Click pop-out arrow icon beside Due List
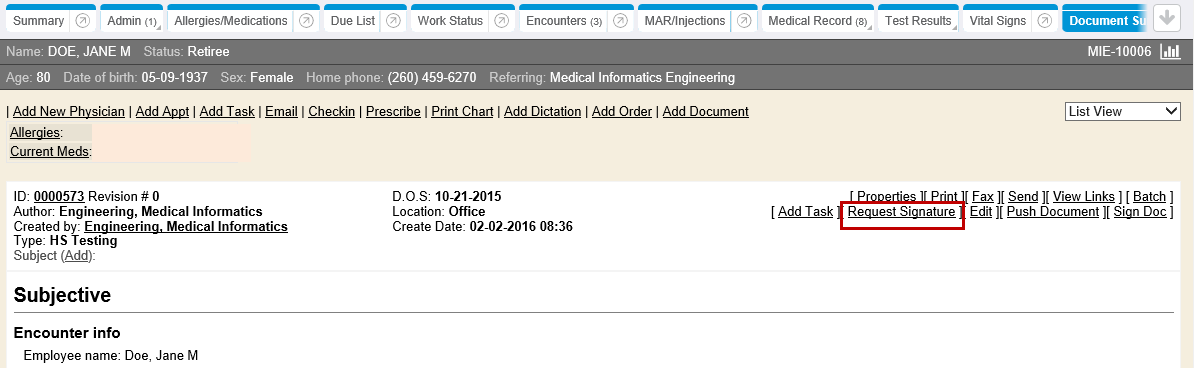Viewport: 1194px width, 368px height. [x=393, y=21]
